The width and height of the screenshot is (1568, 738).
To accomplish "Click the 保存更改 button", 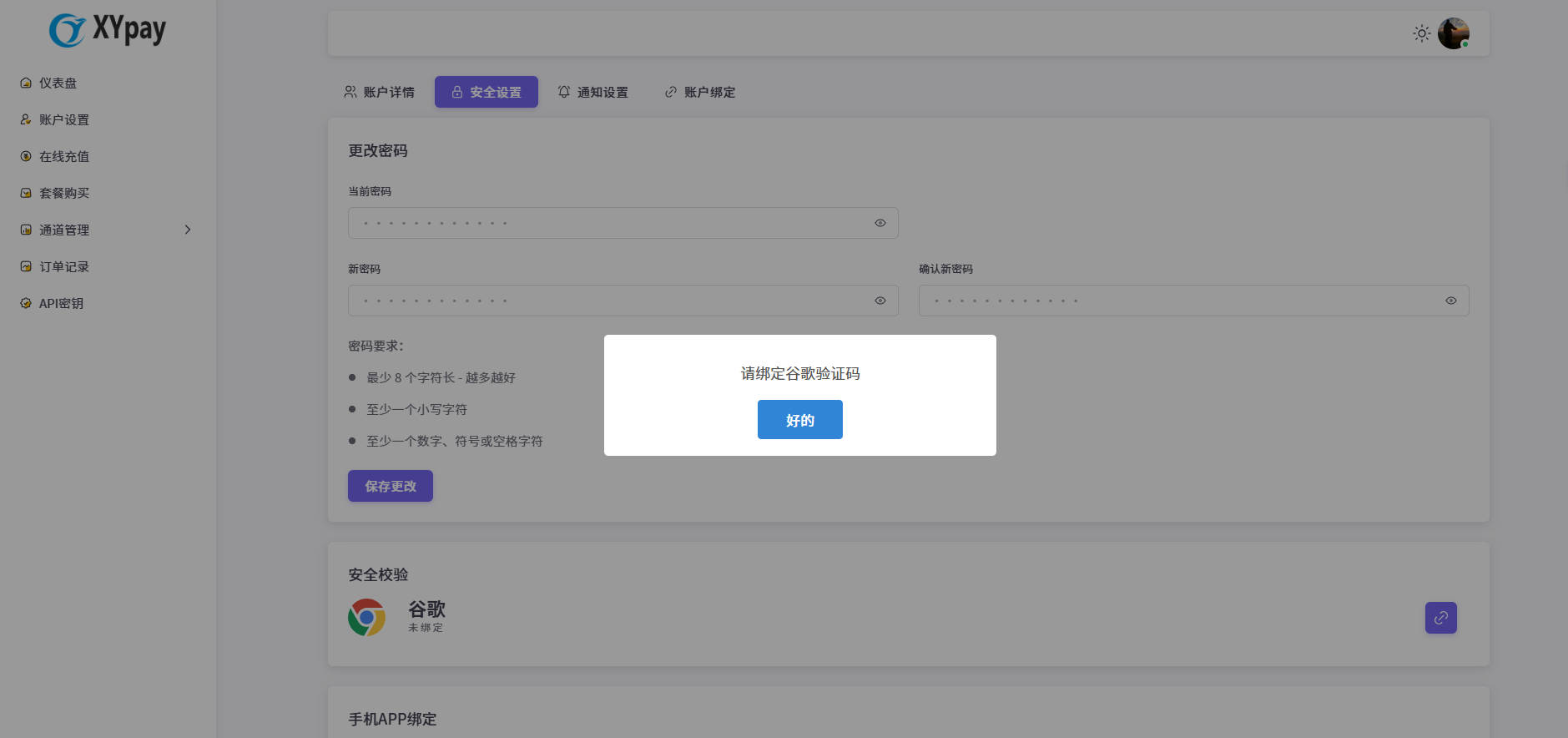I will point(391,486).
